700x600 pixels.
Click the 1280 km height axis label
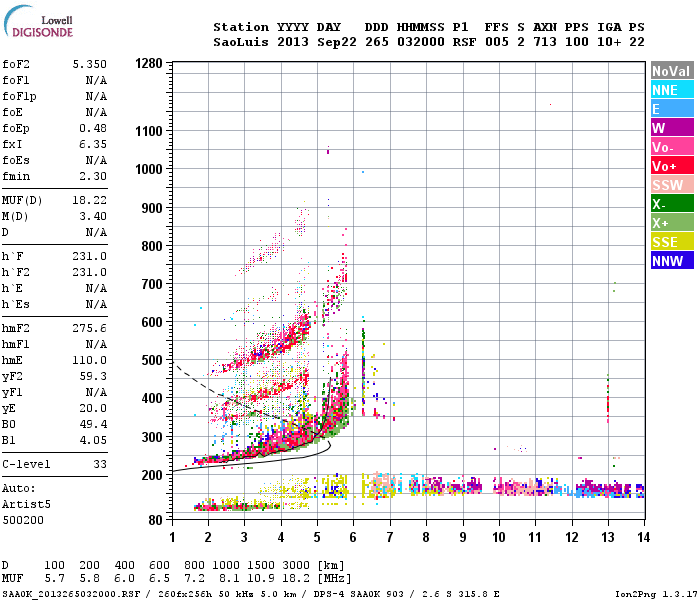click(149, 63)
